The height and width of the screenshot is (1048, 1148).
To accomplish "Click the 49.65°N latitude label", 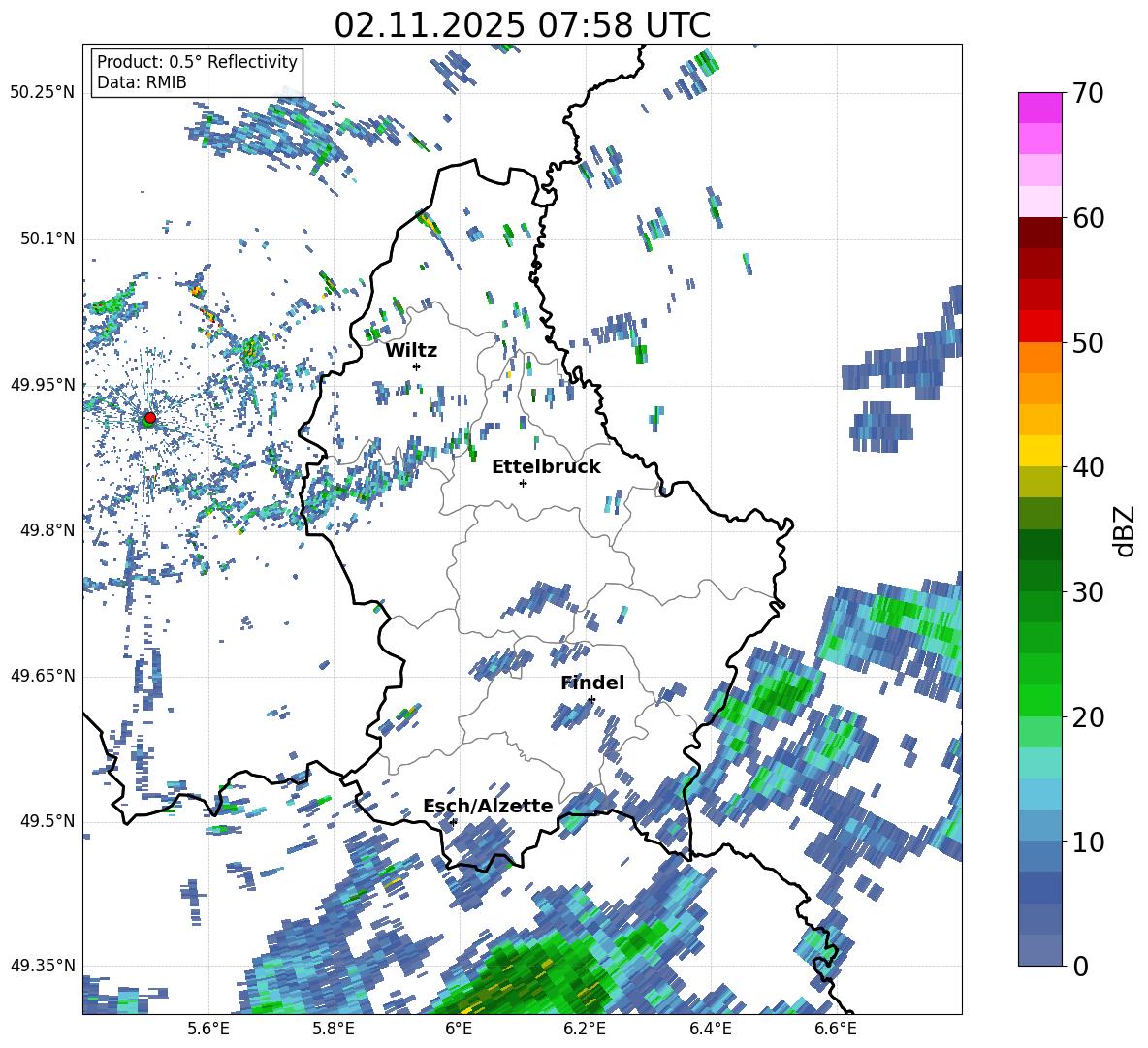I will 43,675.
